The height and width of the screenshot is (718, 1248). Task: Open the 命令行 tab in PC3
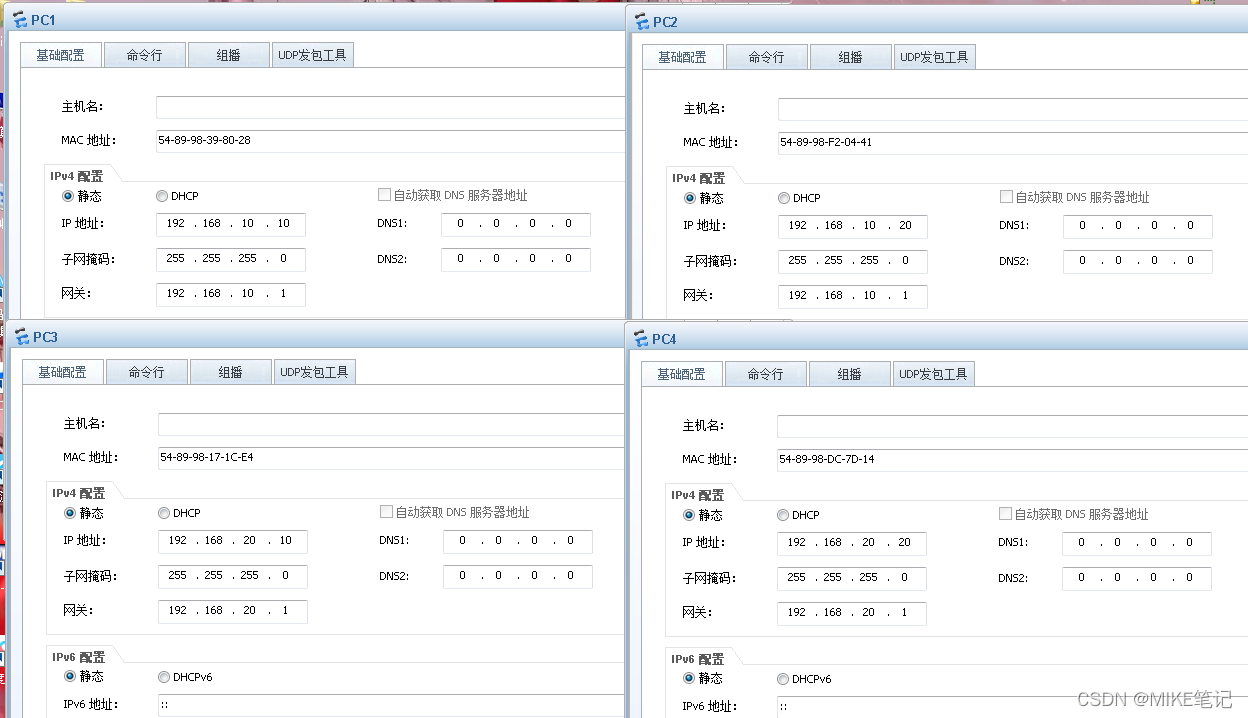click(146, 372)
